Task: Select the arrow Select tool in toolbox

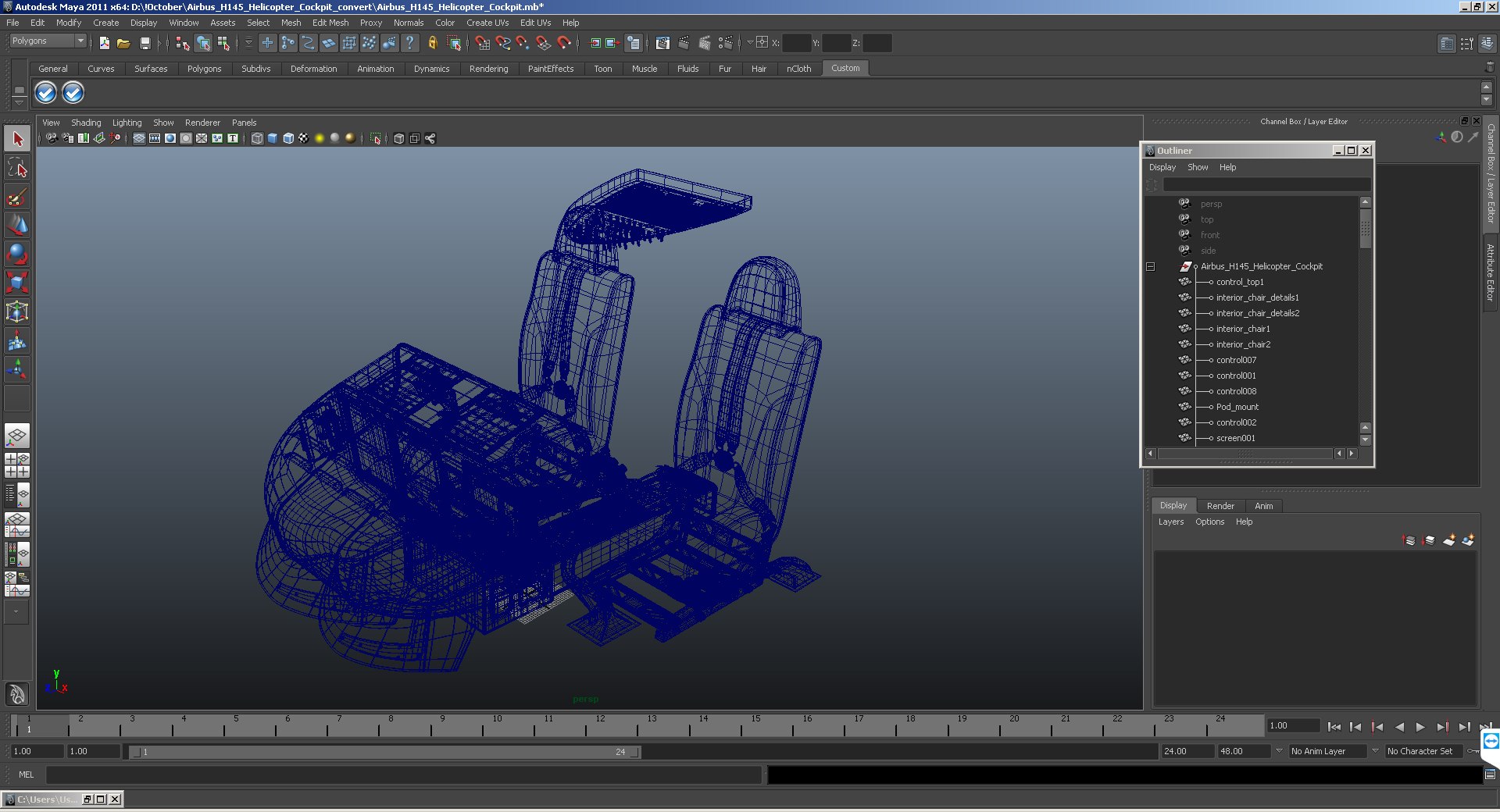Action: pyautogui.click(x=17, y=139)
